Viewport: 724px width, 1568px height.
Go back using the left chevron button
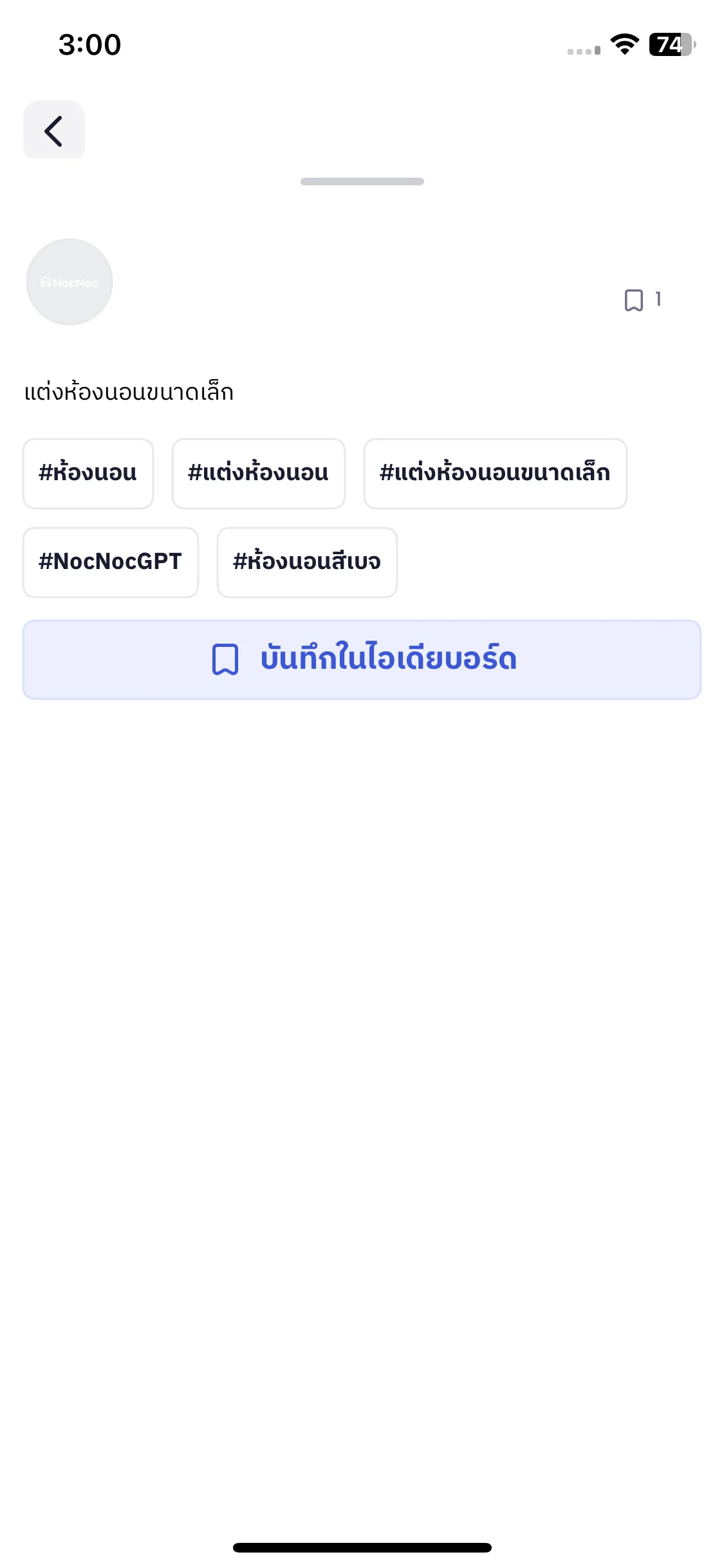(x=54, y=130)
